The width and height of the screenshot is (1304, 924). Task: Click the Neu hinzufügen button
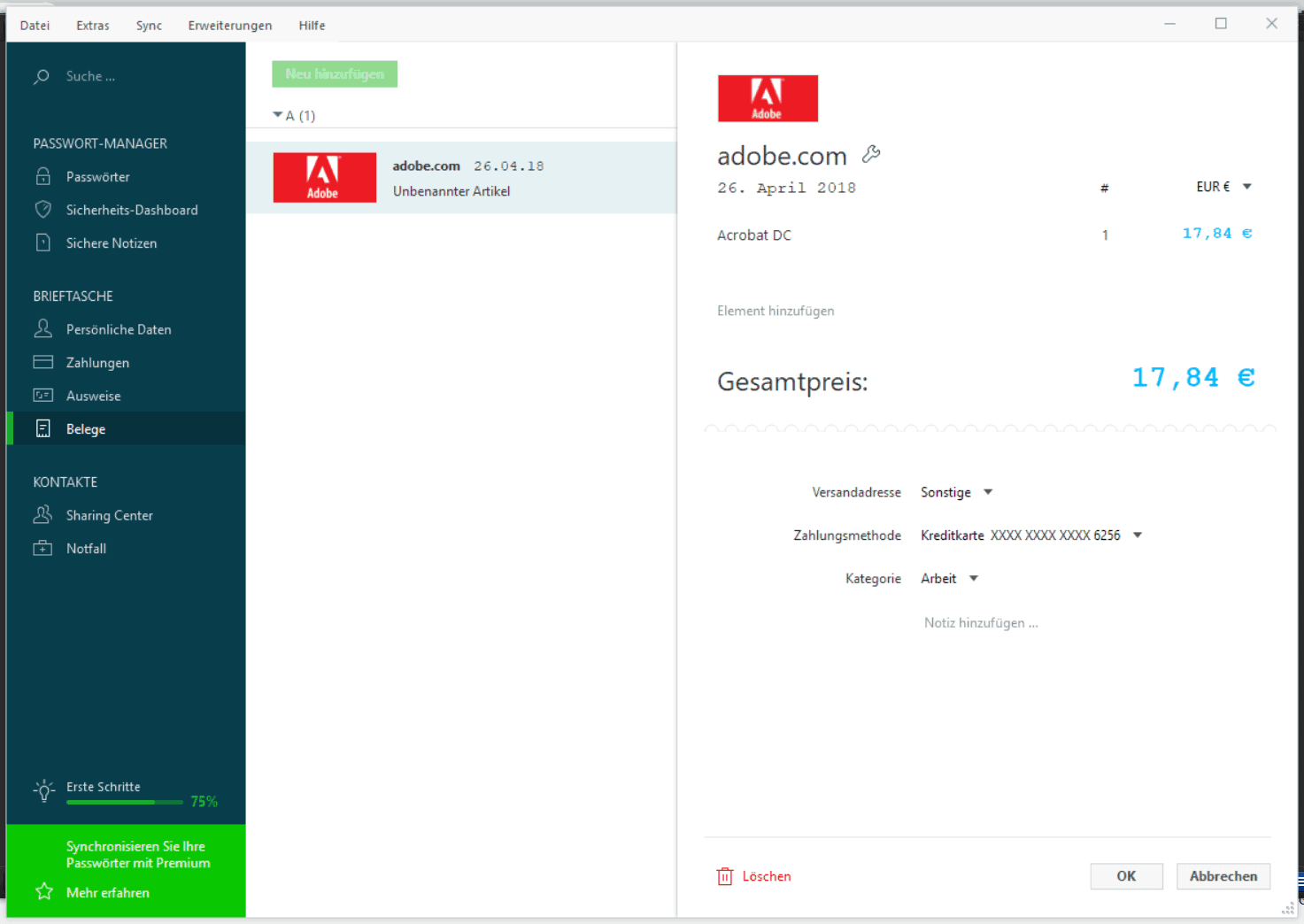335,74
